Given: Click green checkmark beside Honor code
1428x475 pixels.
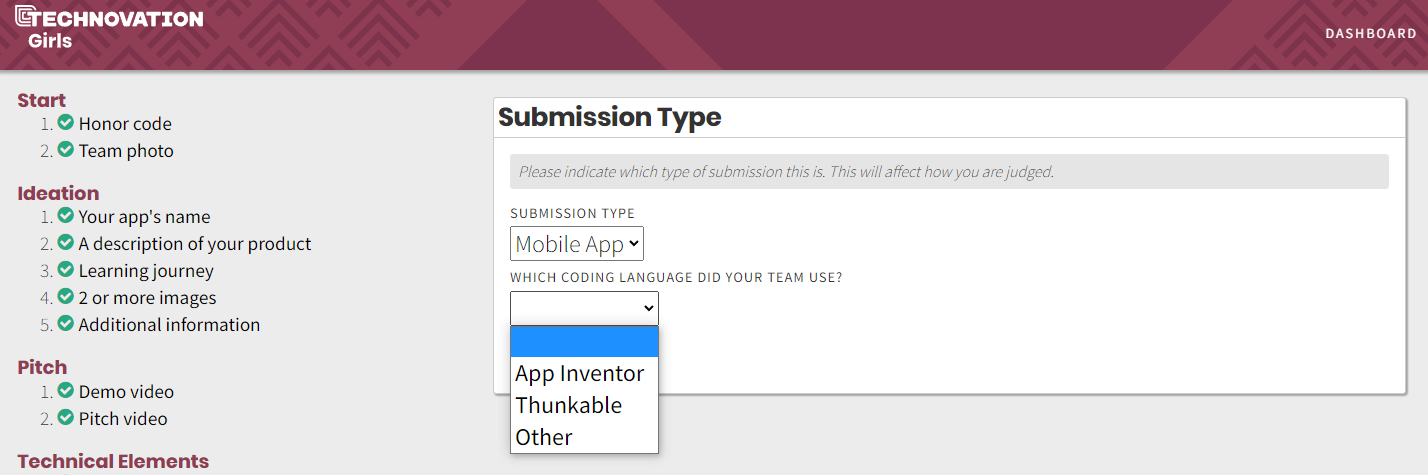Looking at the screenshot, I should [66, 123].
